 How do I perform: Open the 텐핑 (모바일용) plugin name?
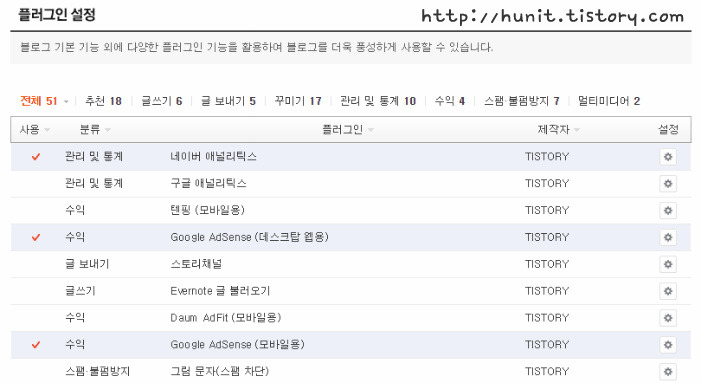[207, 210]
